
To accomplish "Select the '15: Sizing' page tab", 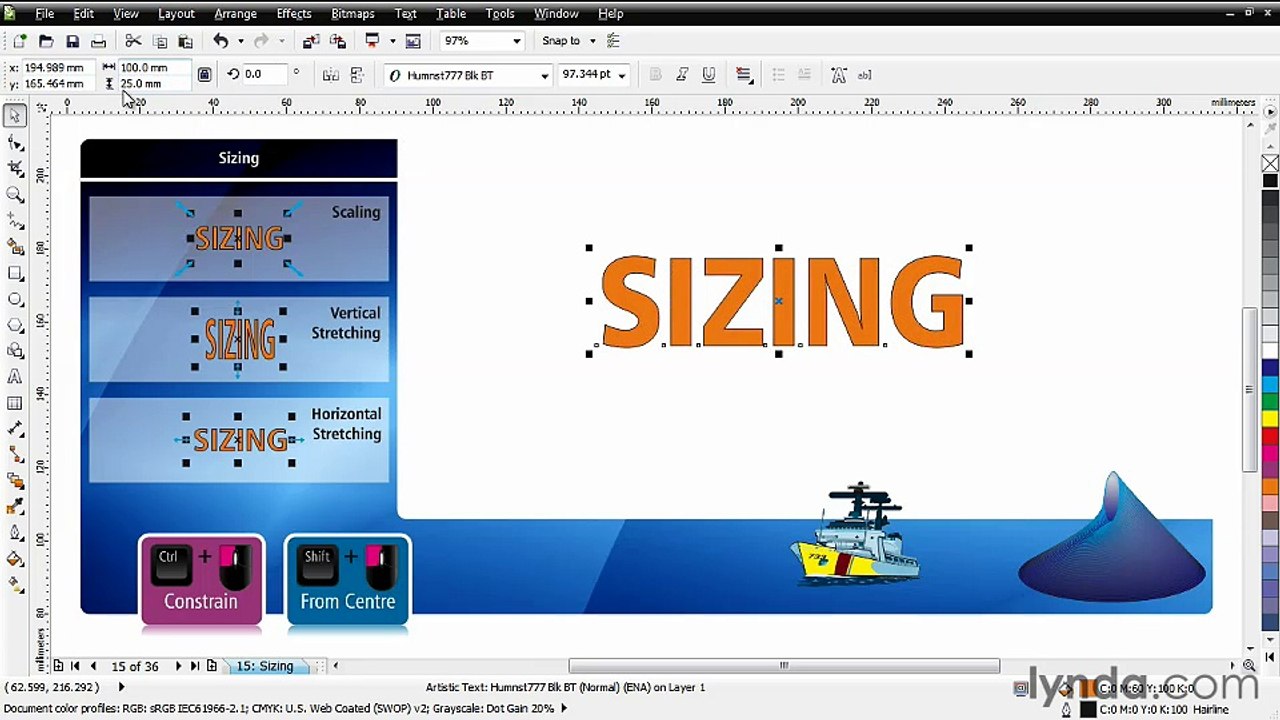I will (265, 666).
